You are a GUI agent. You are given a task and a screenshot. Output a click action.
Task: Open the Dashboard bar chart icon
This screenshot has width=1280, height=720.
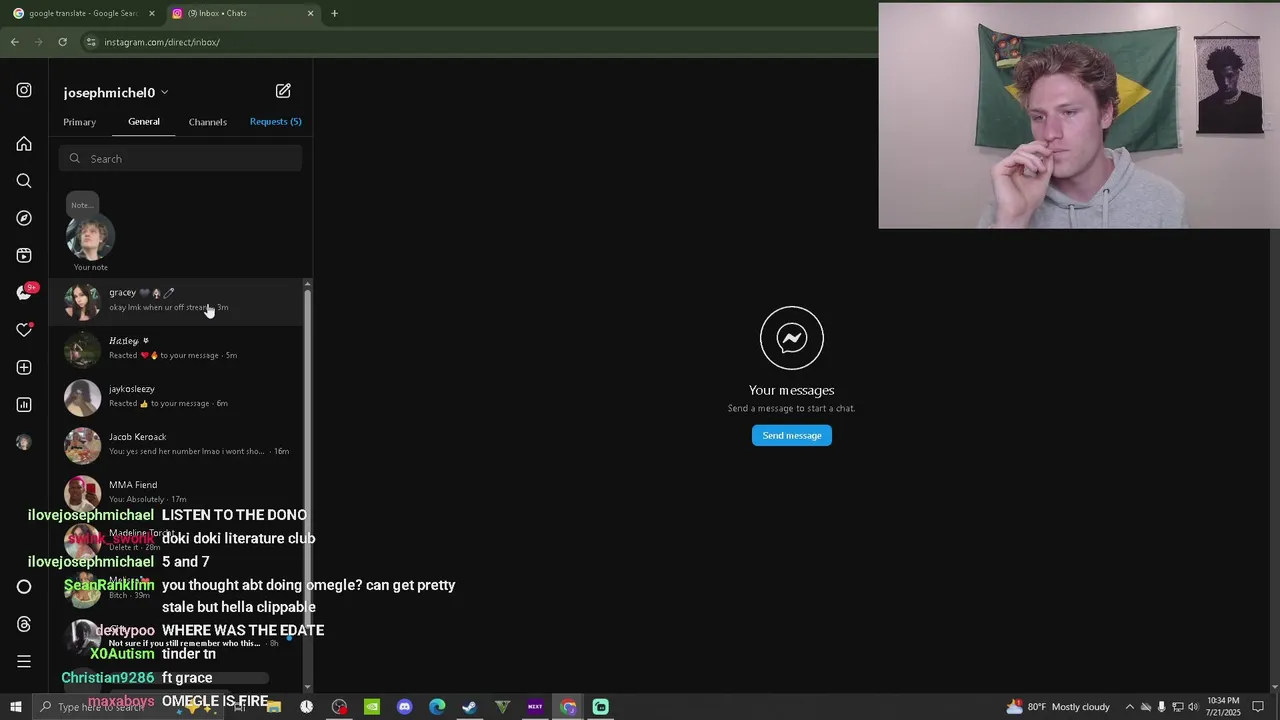click(24, 405)
